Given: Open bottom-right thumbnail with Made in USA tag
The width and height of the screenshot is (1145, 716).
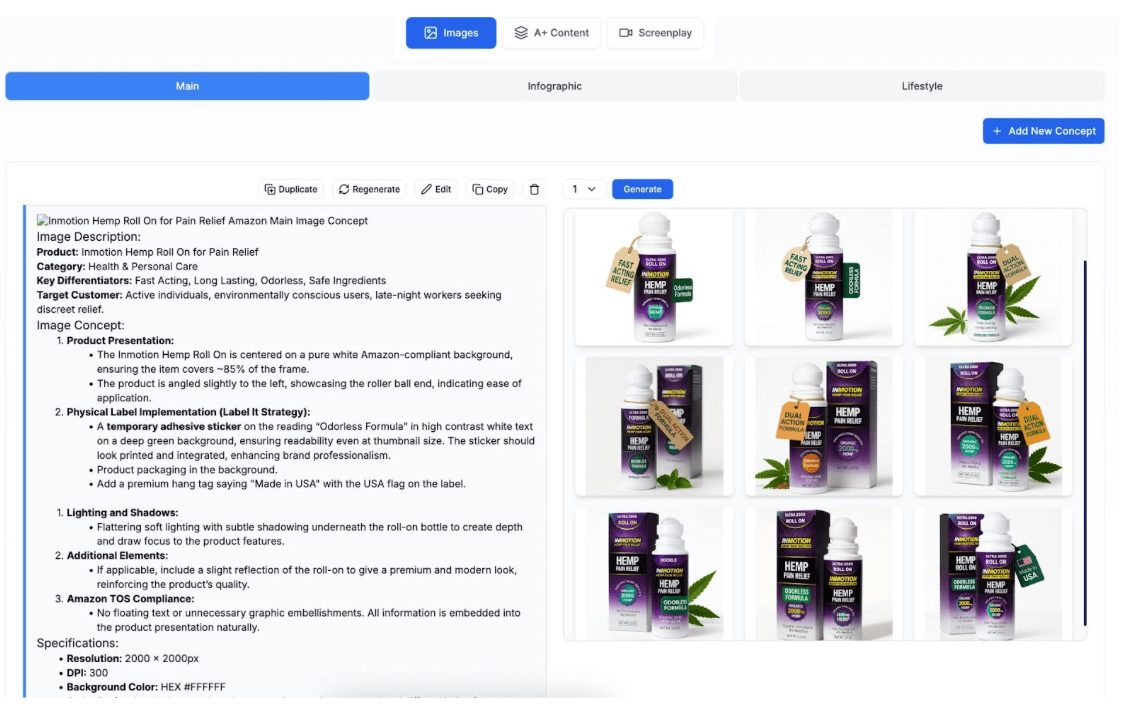Looking at the screenshot, I should tap(993, 574).
